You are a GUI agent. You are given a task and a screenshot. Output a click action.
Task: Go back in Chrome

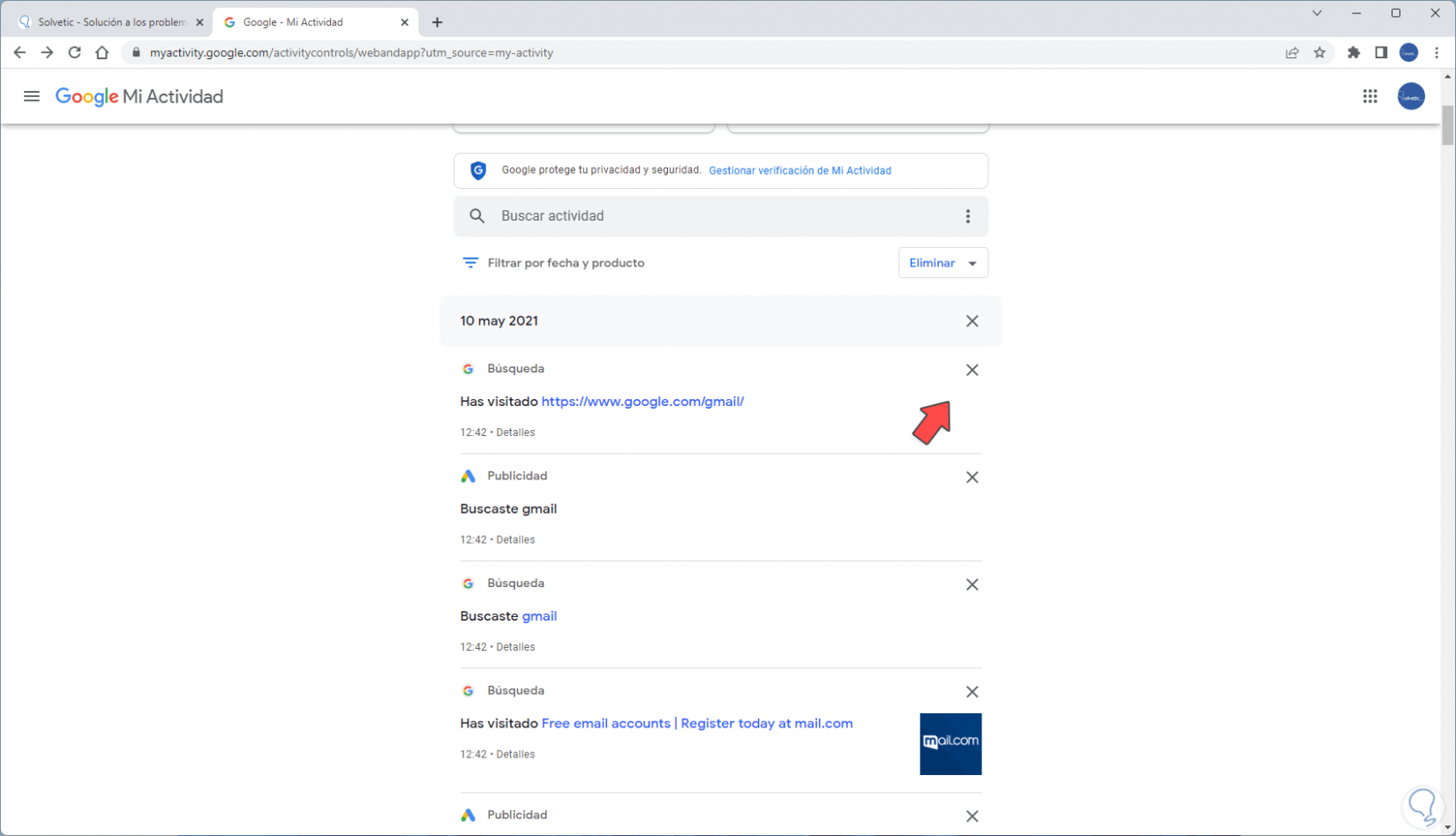[x=19, y=53]
